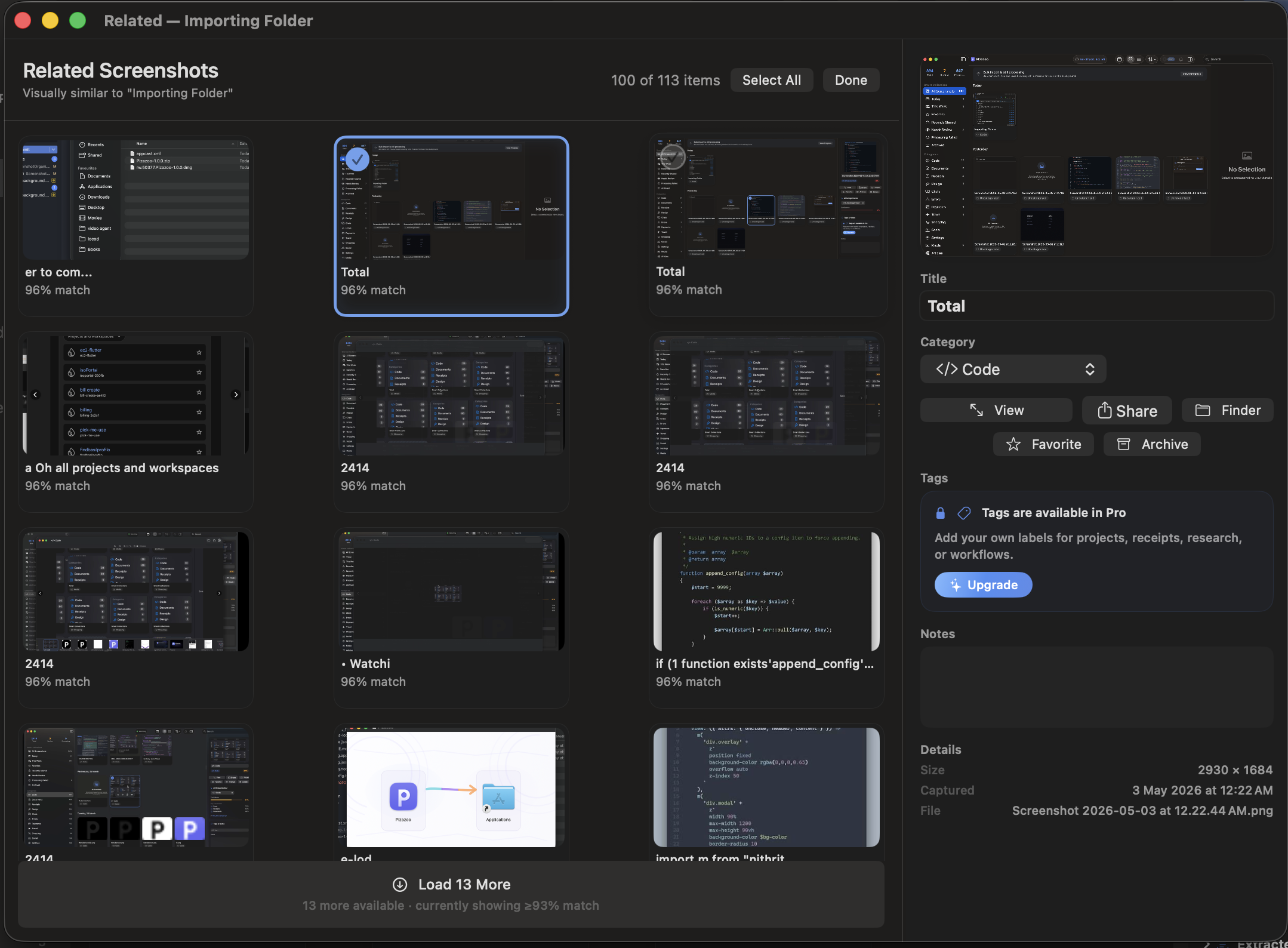Click the size value '2930 × 1684'

[1235, 770]
